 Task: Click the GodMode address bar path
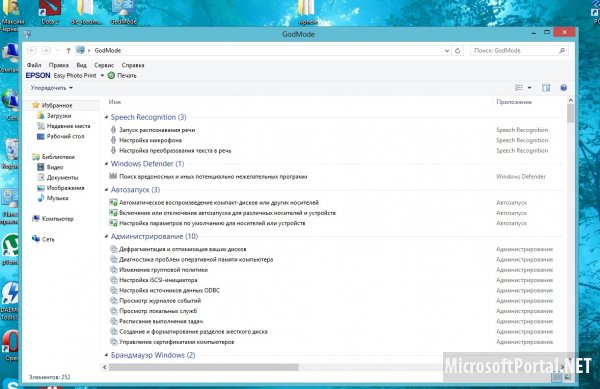pos(108,50)
